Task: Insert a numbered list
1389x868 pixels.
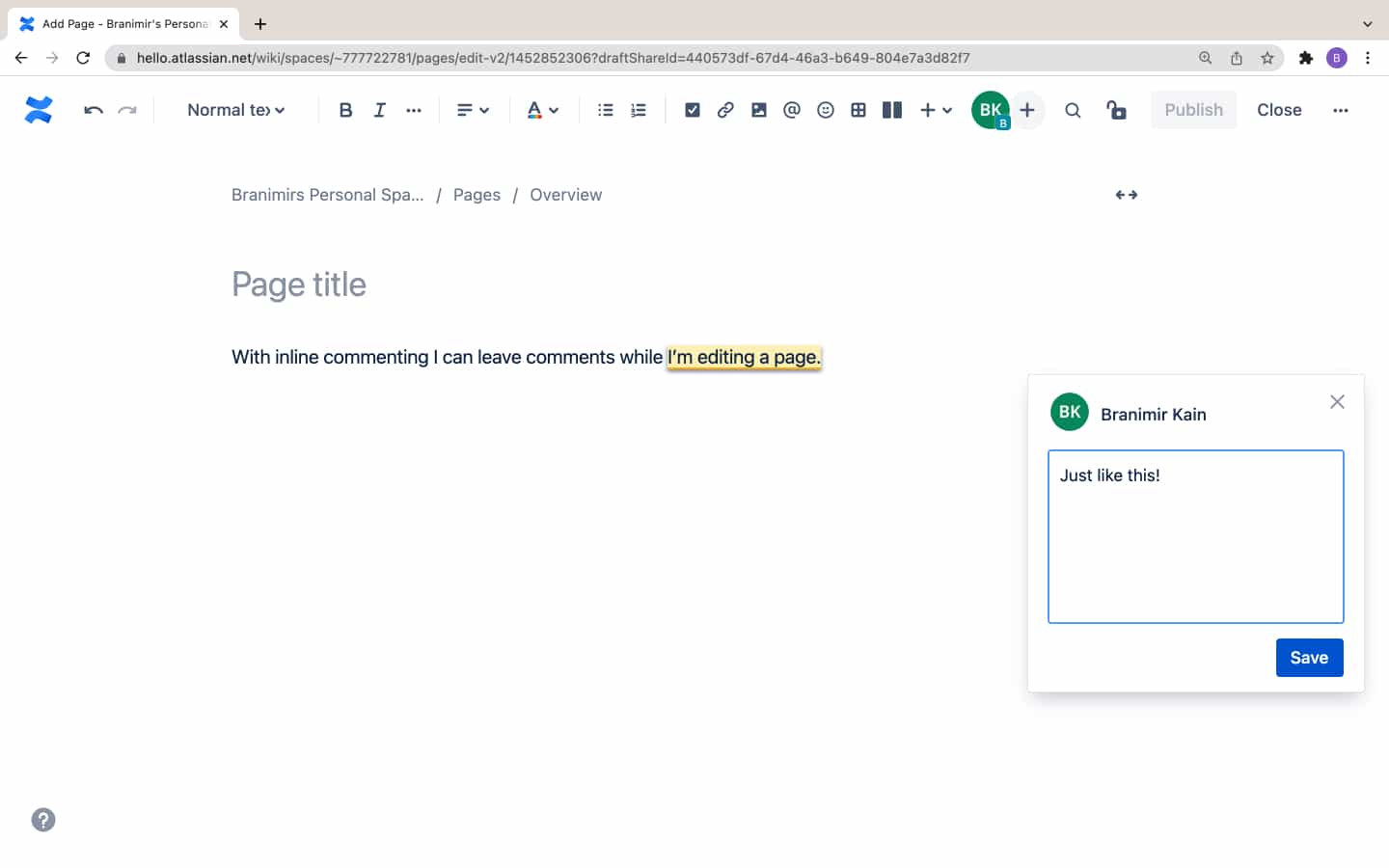Action: pos(638,110)
